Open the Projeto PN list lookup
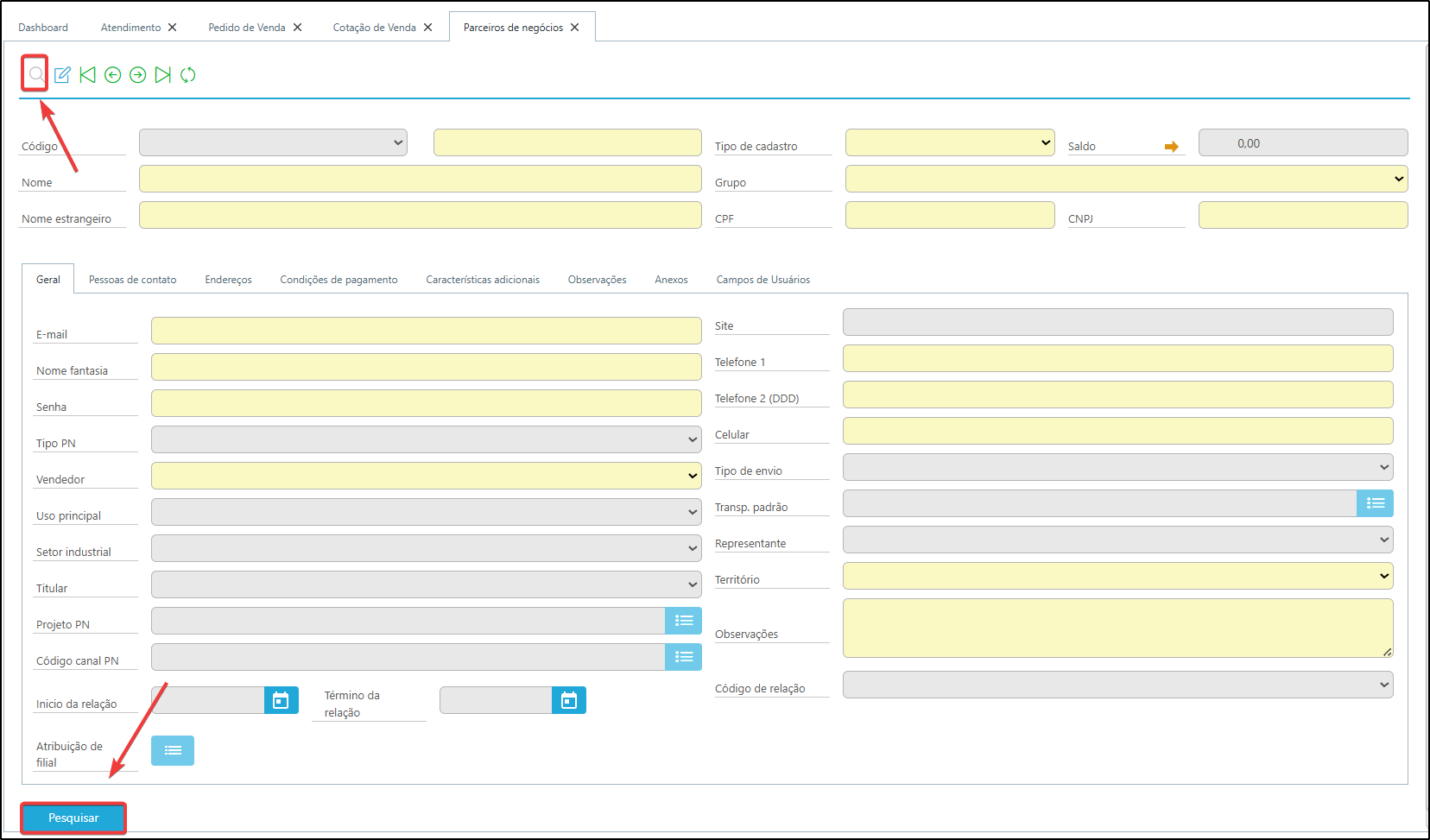Image resolution: width=1430 pixels, height=840 pixels. tap(683, 621)
